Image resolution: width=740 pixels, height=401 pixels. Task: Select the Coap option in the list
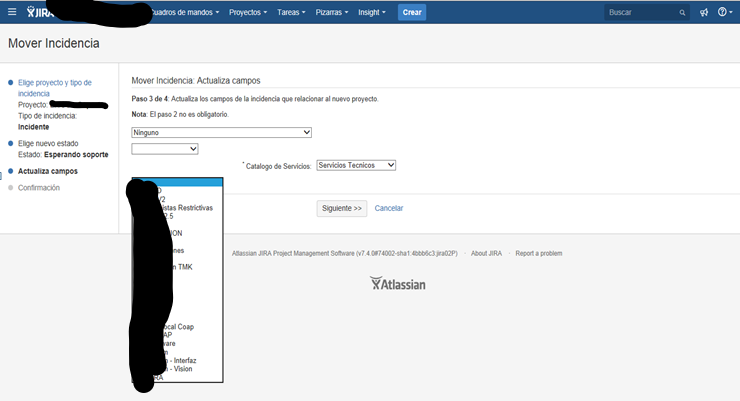177,326
